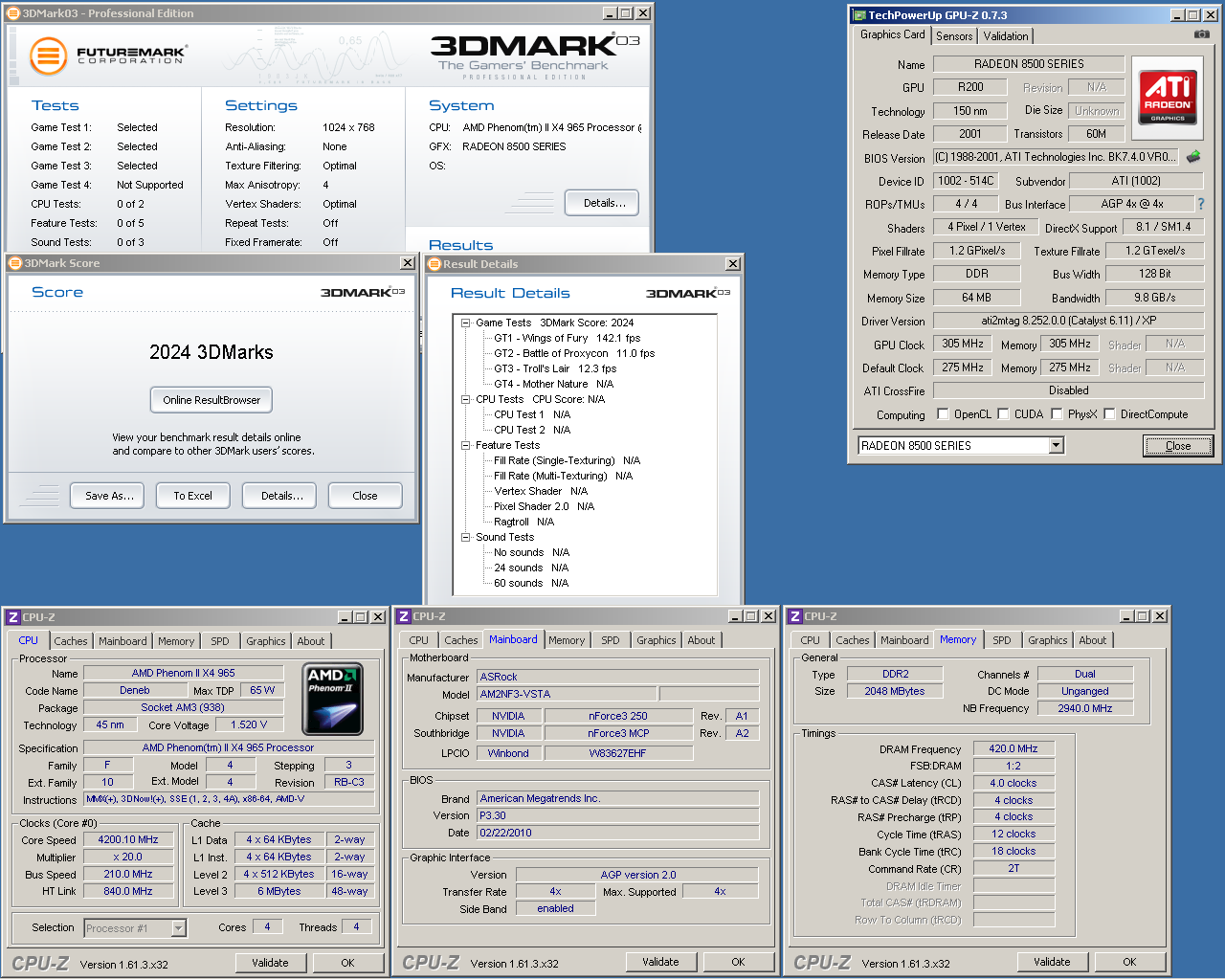
Task: Click Validate in CPU-Z Mainboard window
Action: (660, 962)
